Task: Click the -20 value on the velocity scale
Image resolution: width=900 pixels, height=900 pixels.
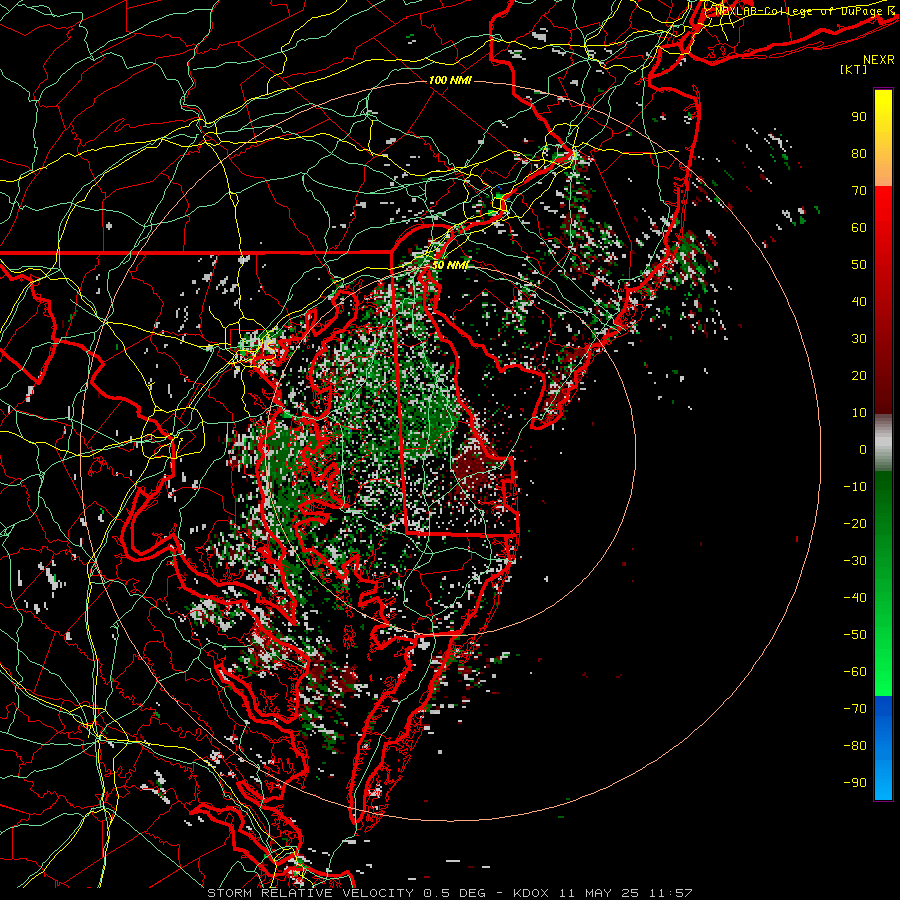Action: pos(855,523)
